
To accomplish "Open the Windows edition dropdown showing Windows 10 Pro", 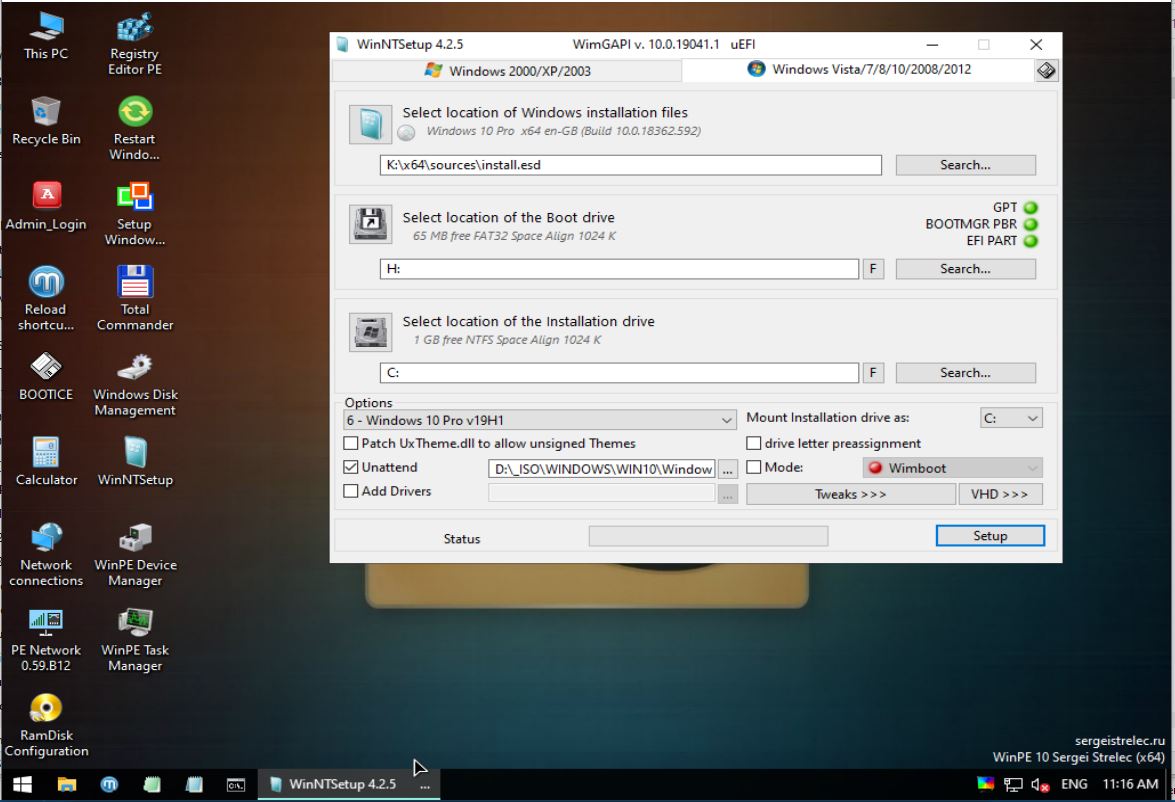I will click(540, 418).
